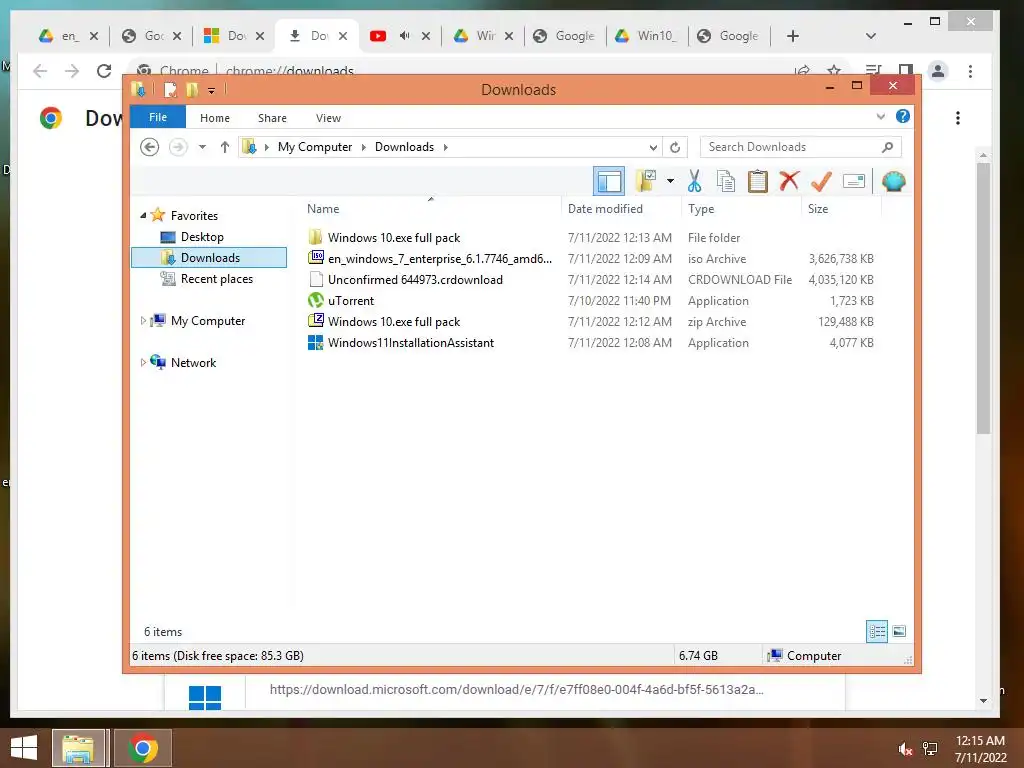Switch to Win10_ Chrome tab

[x=646, y=36]
